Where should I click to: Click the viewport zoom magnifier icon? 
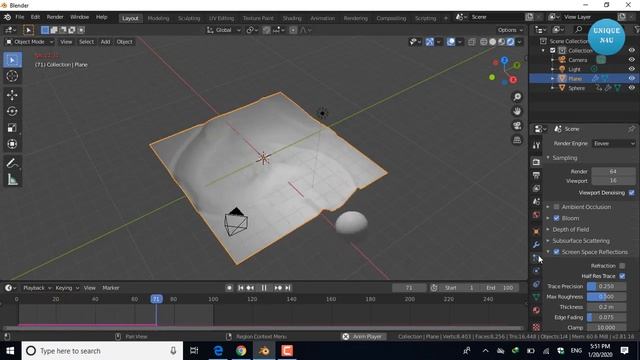[517, 97]
